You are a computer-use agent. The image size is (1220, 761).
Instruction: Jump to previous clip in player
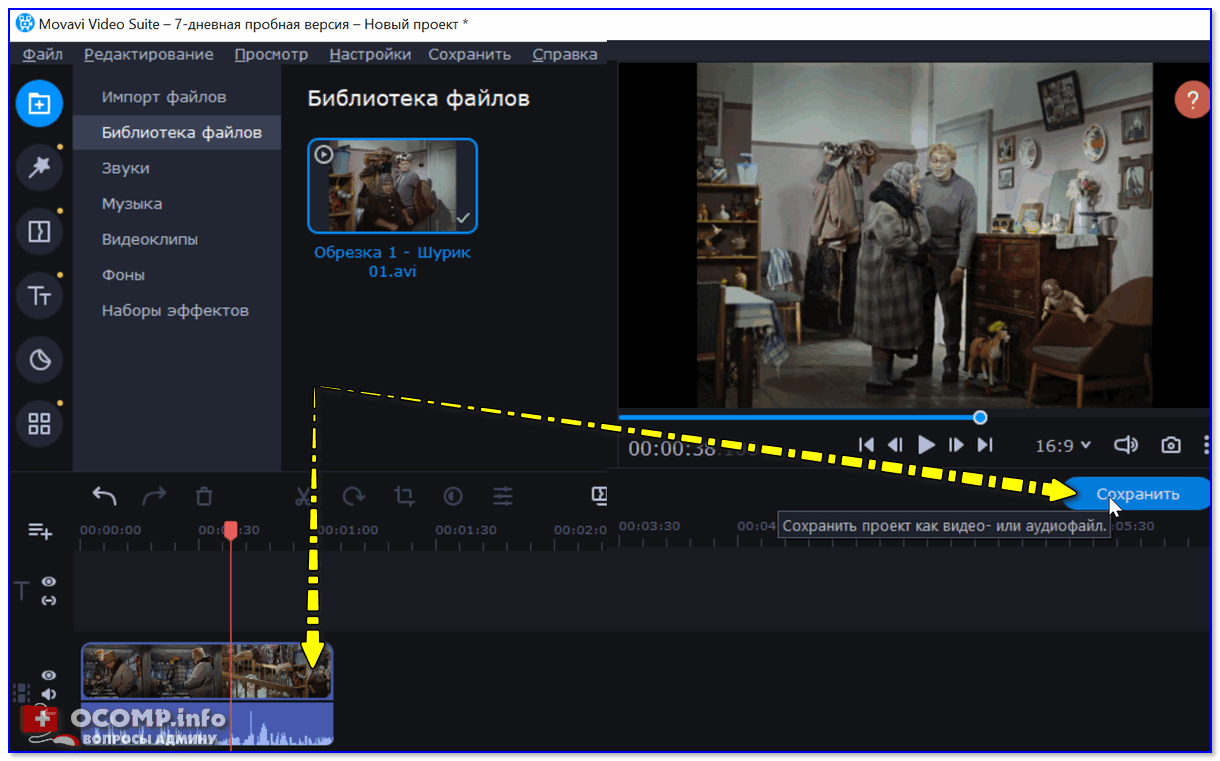[867, 445]
